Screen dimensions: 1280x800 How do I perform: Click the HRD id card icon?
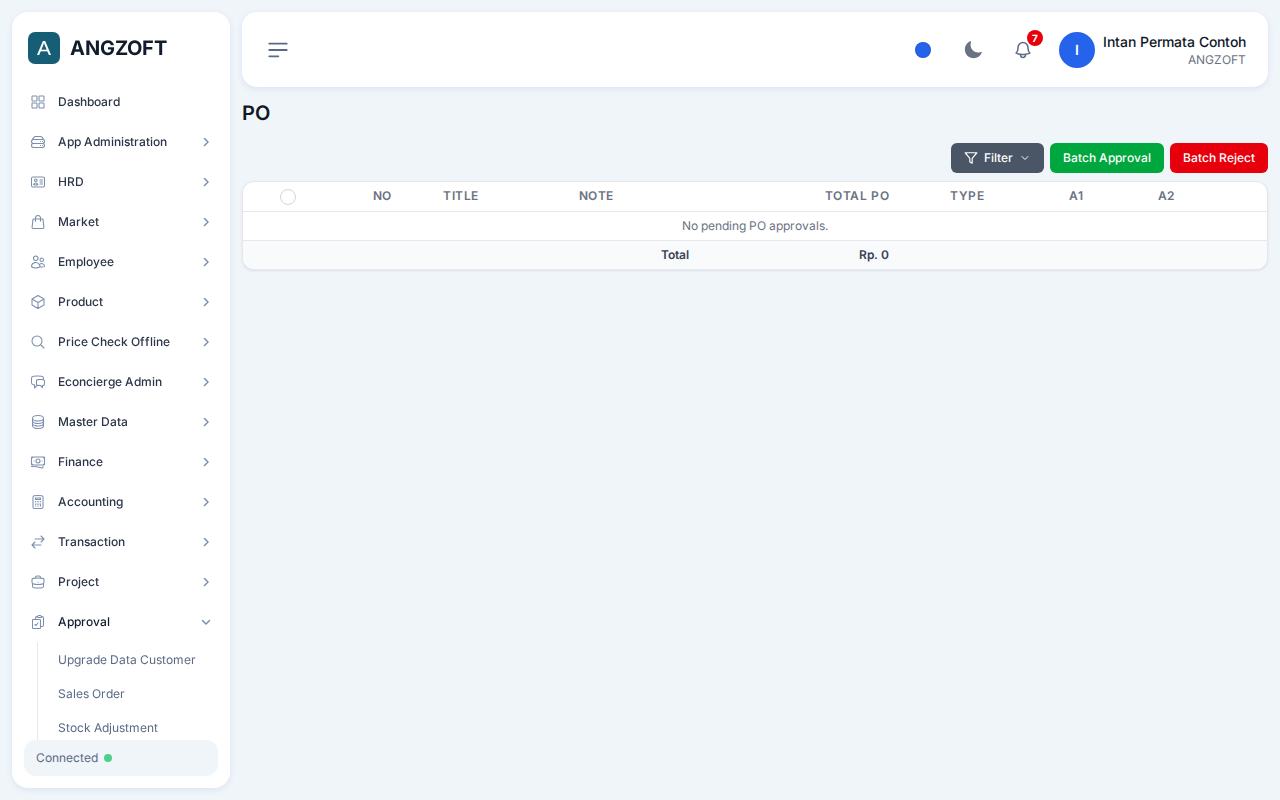pos(38,182)
